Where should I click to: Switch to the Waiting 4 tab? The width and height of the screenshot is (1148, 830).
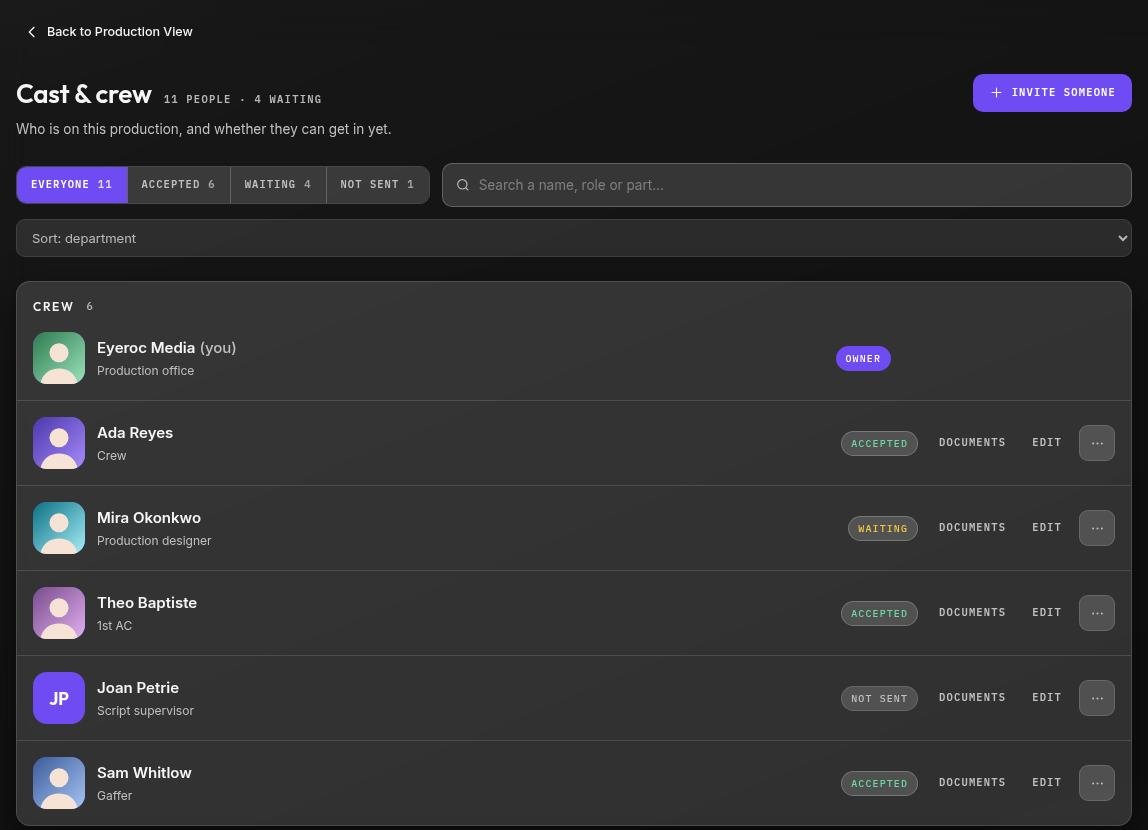pos(278,184)
